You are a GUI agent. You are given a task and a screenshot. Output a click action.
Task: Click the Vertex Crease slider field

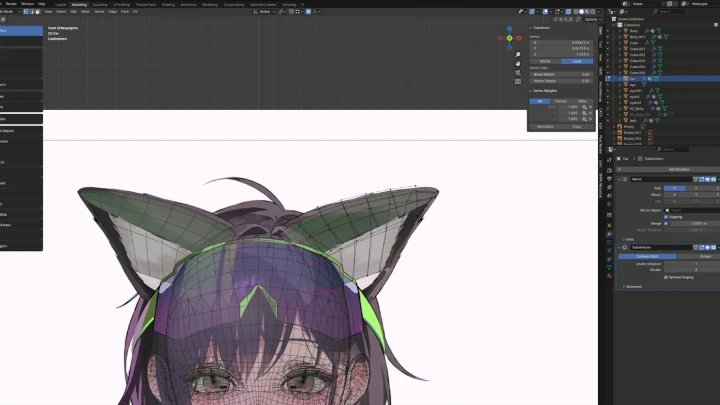tap(561, 81)
